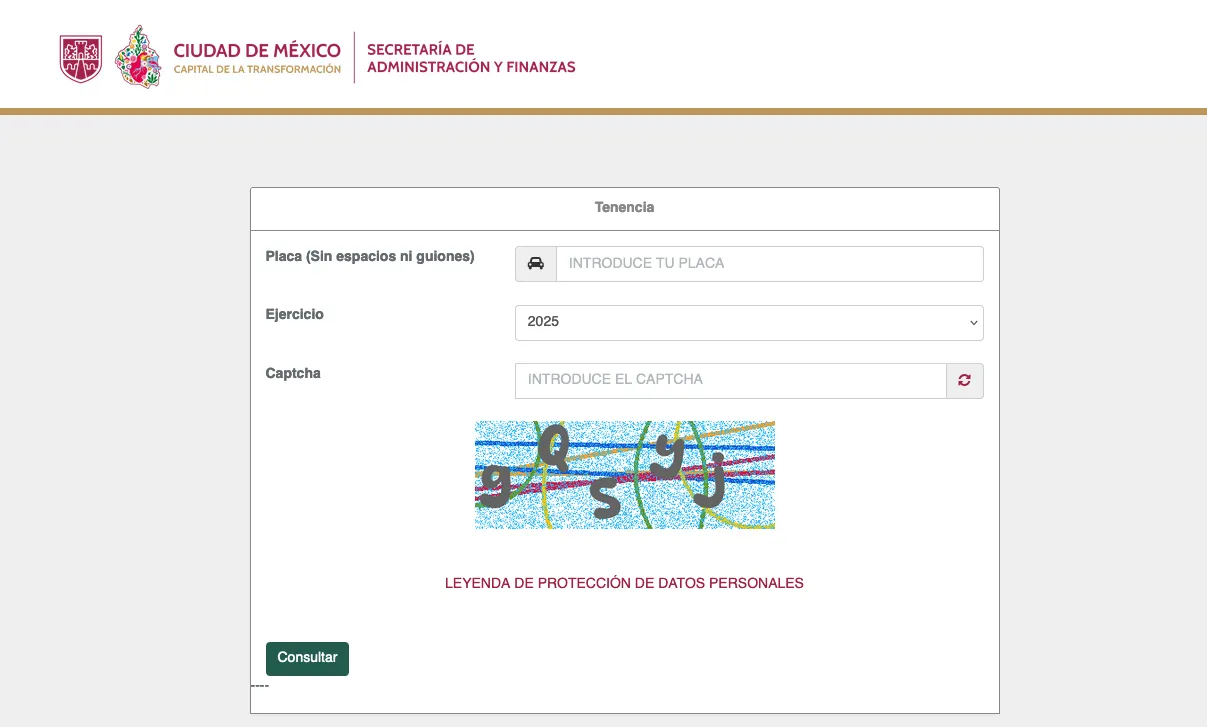Screen dimensions: 1207x727
Task: Click the CDMX coat of arms shield logo
Action: [80, 55]
